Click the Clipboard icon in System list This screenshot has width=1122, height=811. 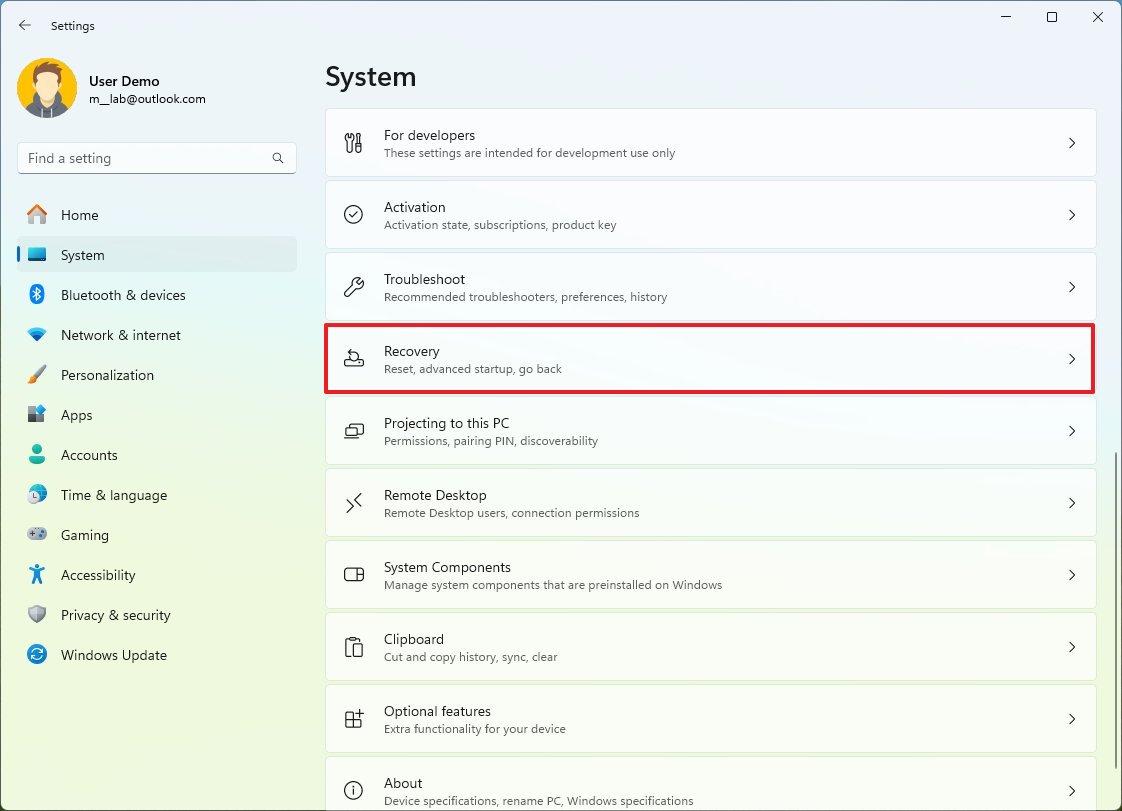354,647
